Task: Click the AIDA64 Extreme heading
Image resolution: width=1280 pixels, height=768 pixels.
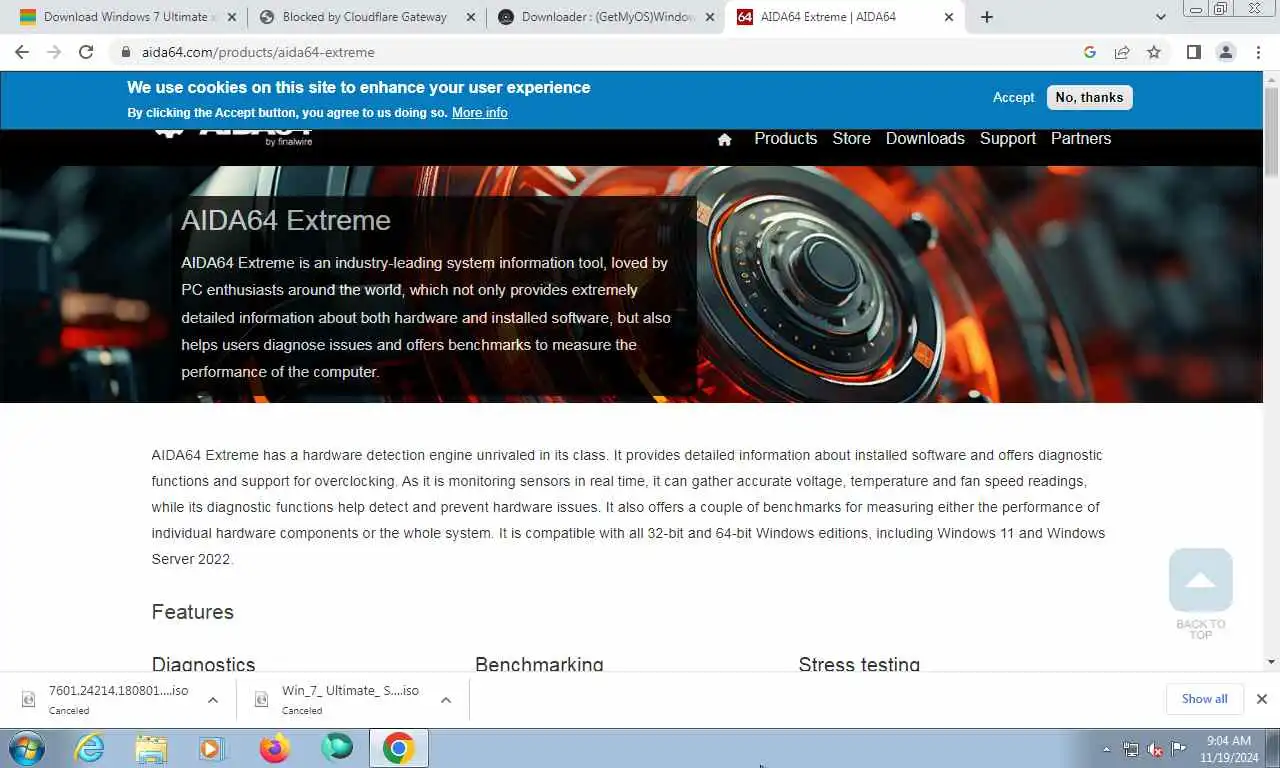Action: [x=286, y=220]
